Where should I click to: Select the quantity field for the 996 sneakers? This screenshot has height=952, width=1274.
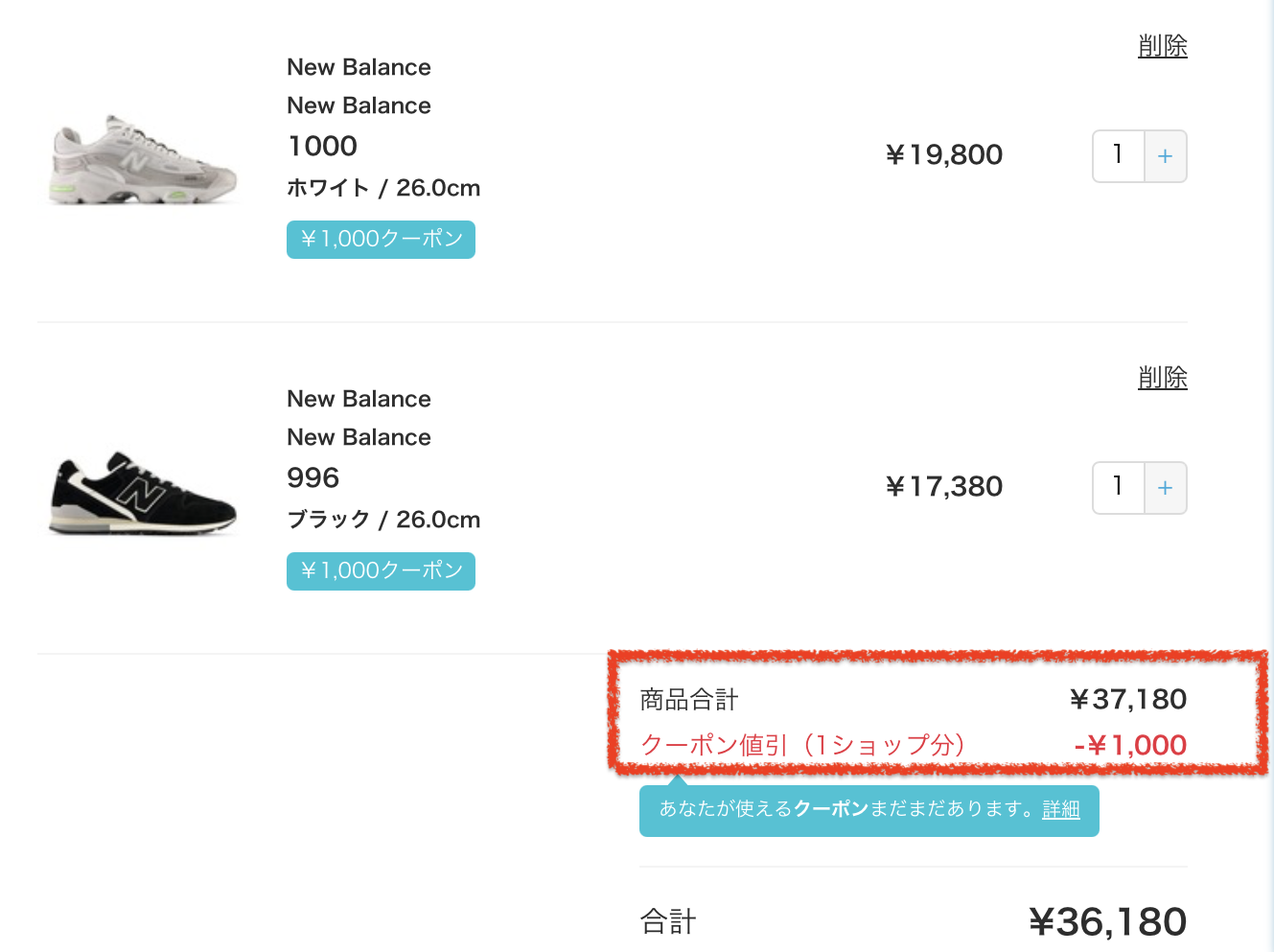pos(1117,487)
